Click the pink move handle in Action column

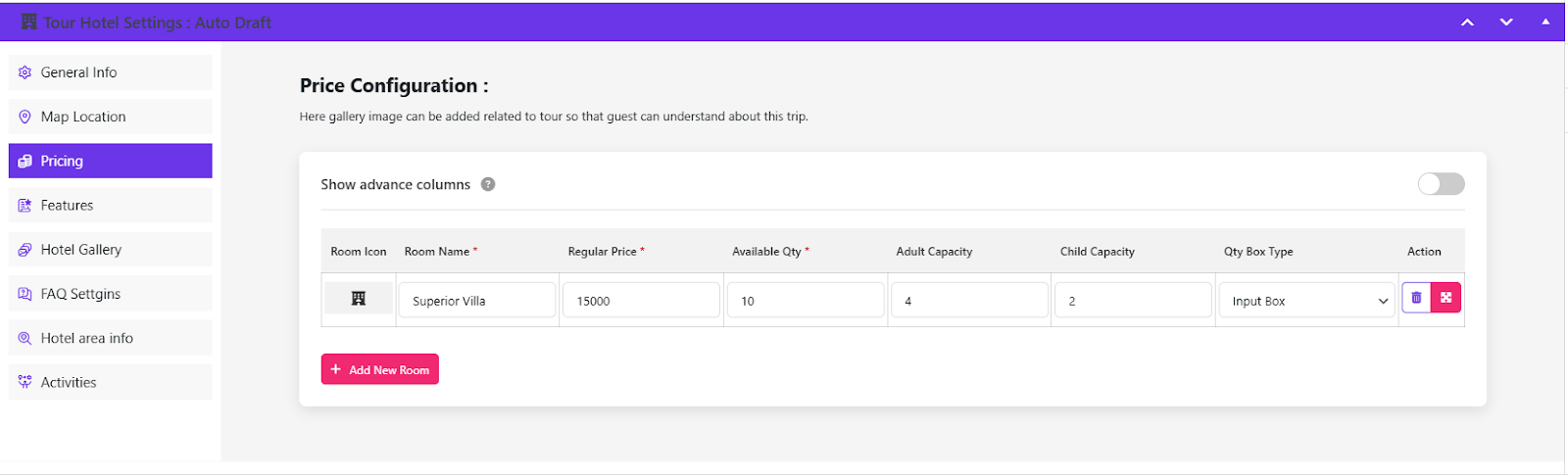[1445, 298]
